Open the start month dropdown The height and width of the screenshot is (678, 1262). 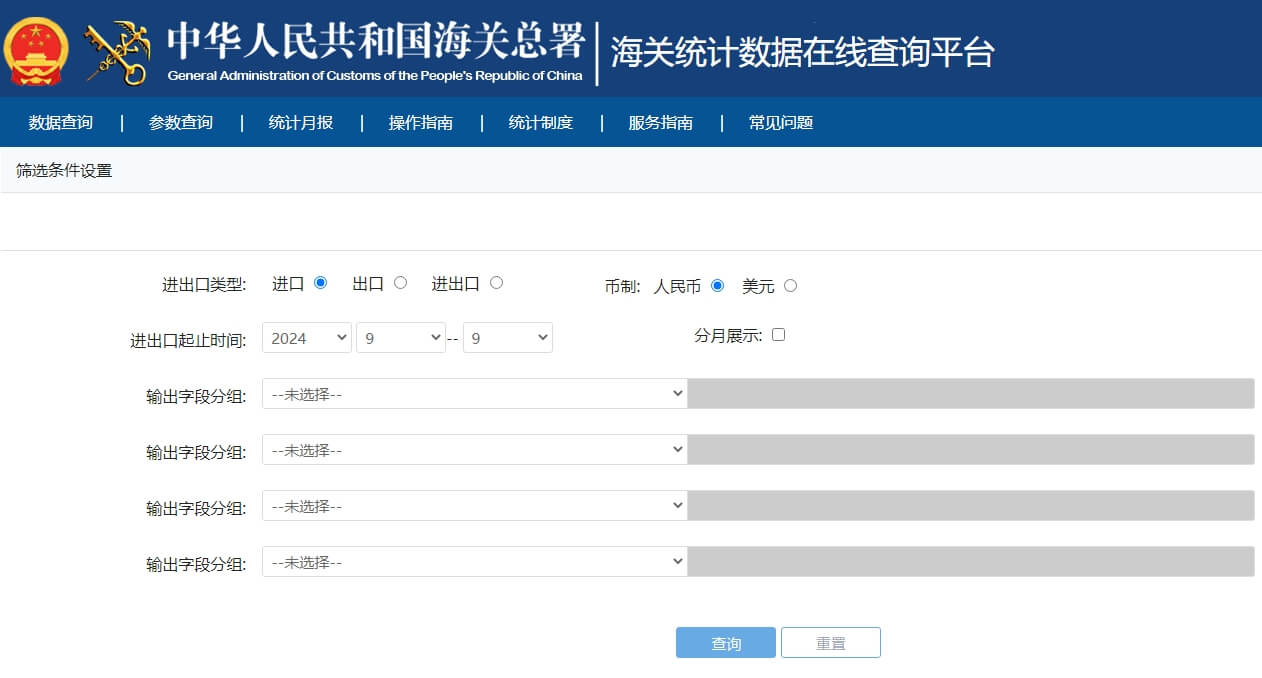click(401, 338)
